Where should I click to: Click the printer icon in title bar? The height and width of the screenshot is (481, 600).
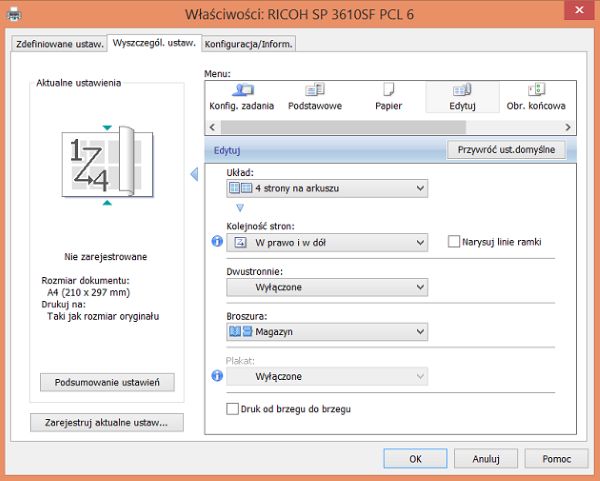[15, 15]
